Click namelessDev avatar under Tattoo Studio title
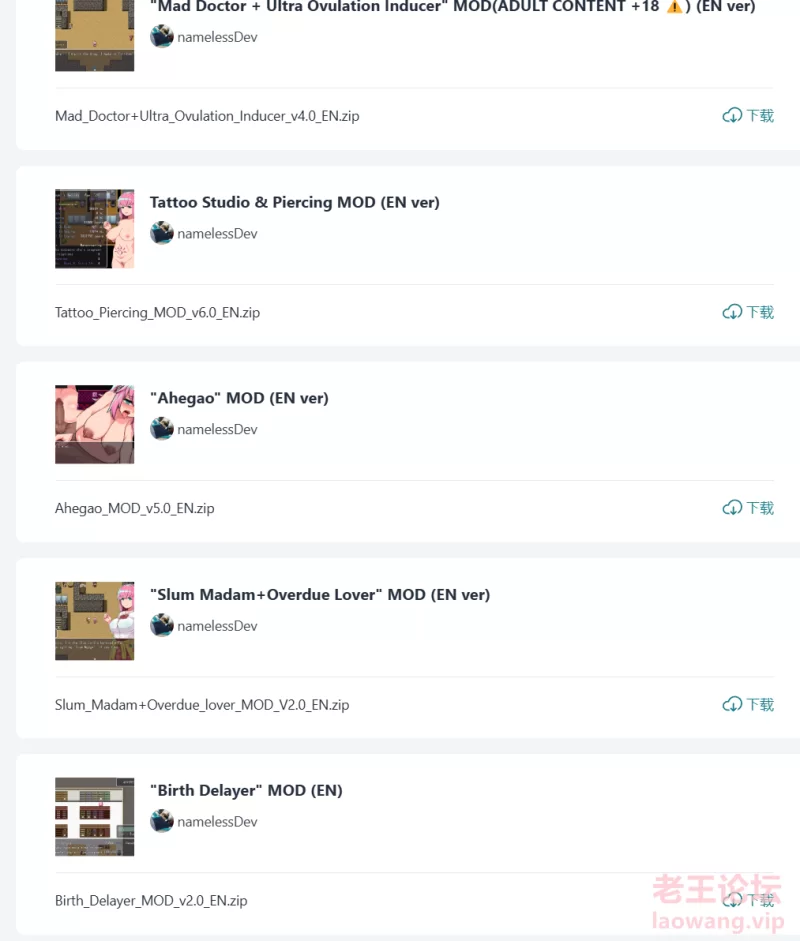The image size is (800, 941). [x=161, y=233]
